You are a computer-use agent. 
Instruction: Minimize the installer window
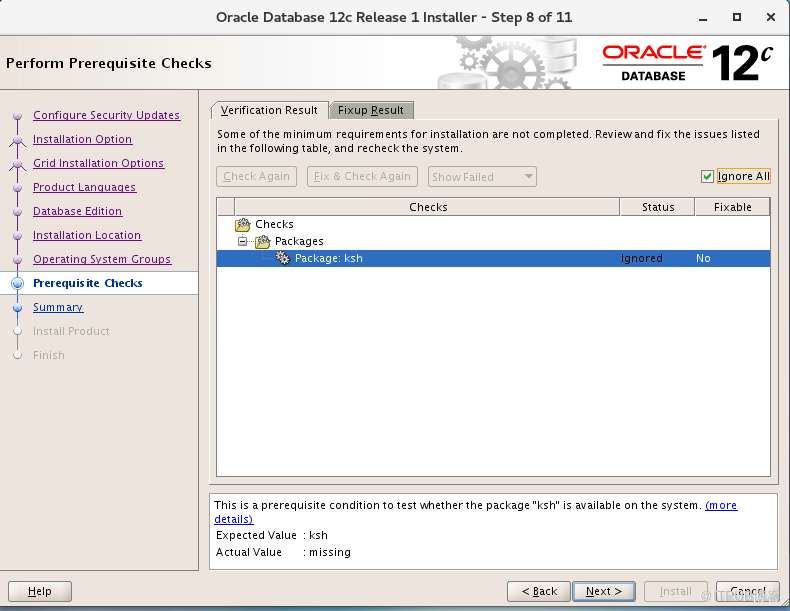pyautogui.click(x=703, y=18)
